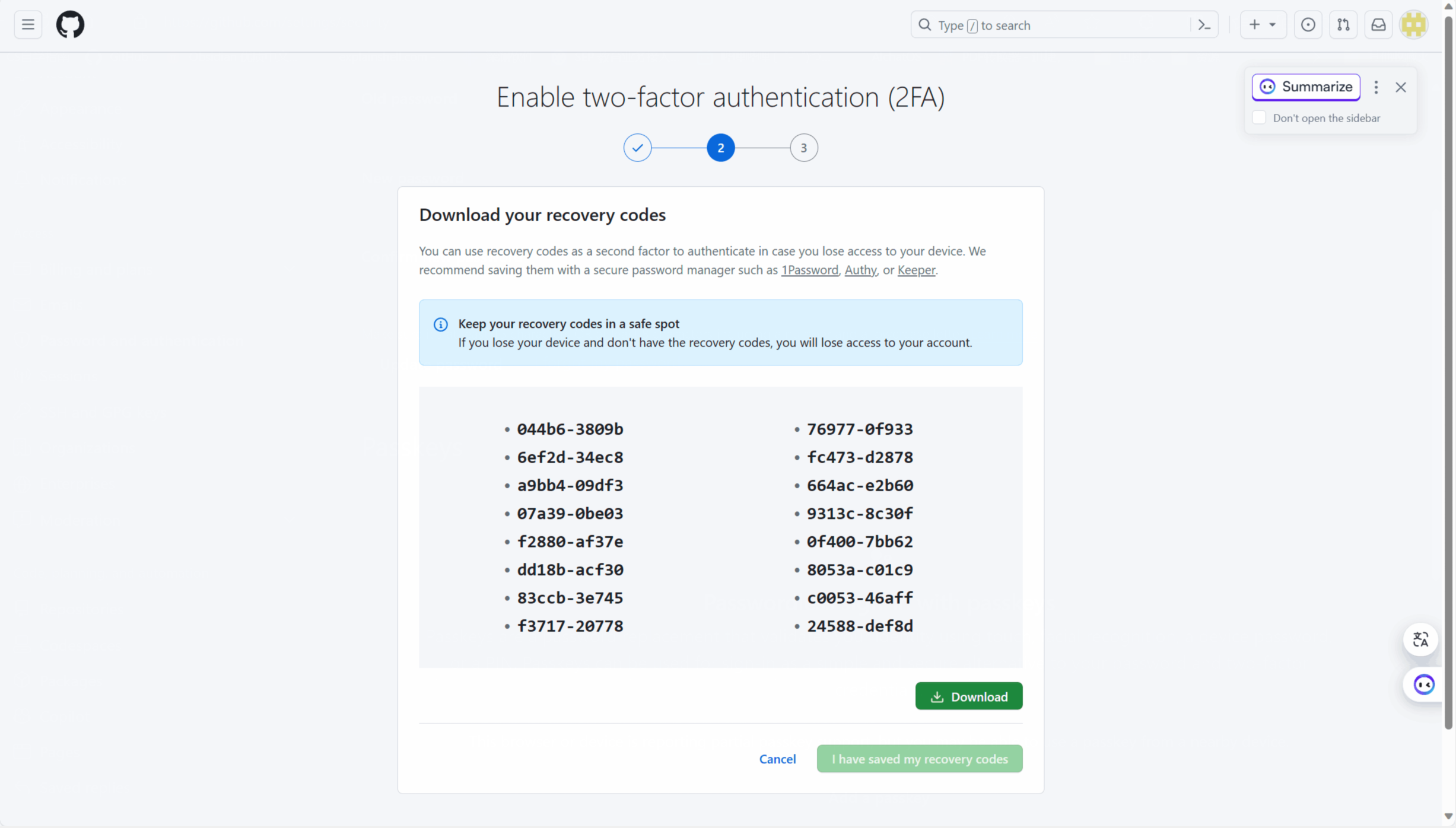Open the 1Password link
The width and height of the screenshot is (1456, 828).
809,270
